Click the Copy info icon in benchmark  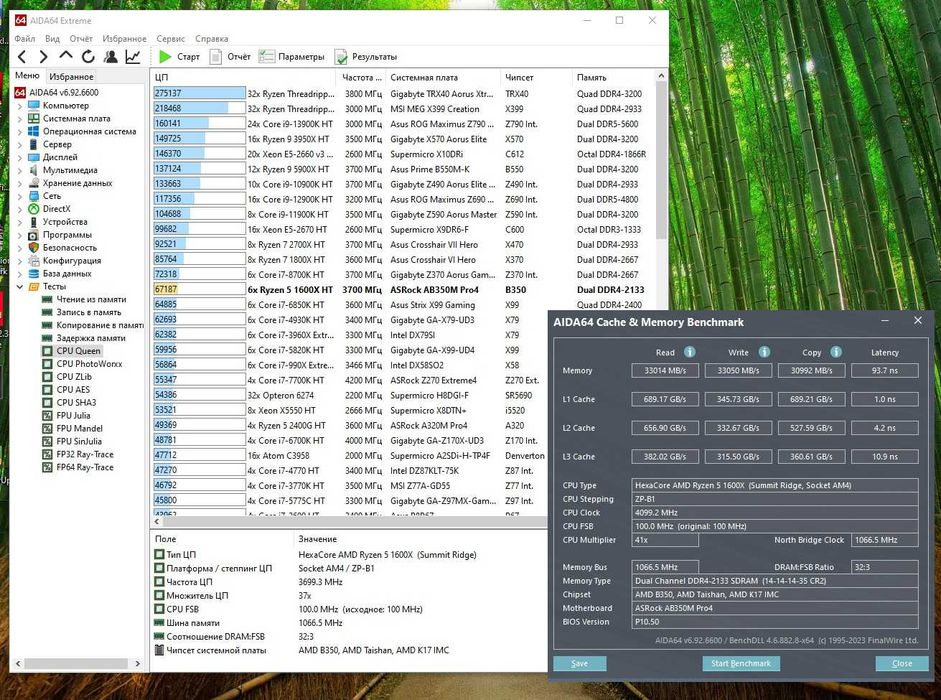[x=836, y=352]
